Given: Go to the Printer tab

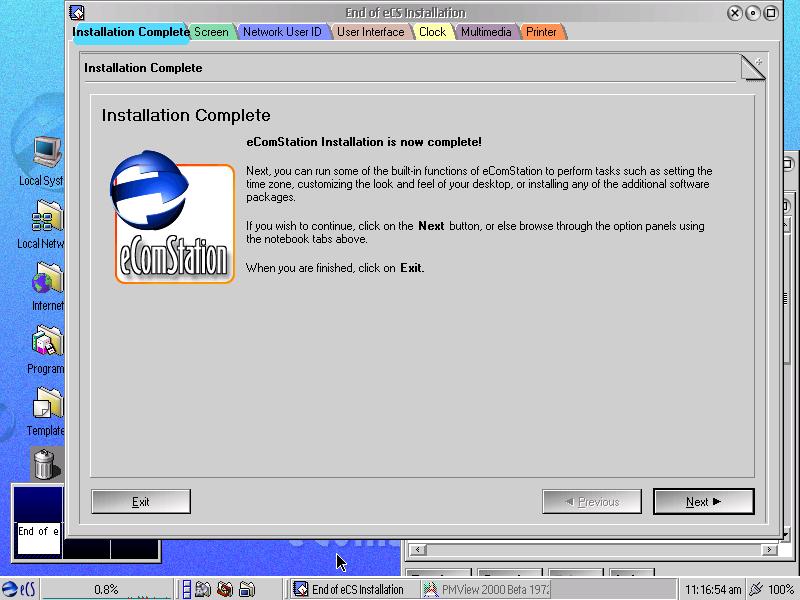Looking at the screenshot, I should [x=541, y=32].
